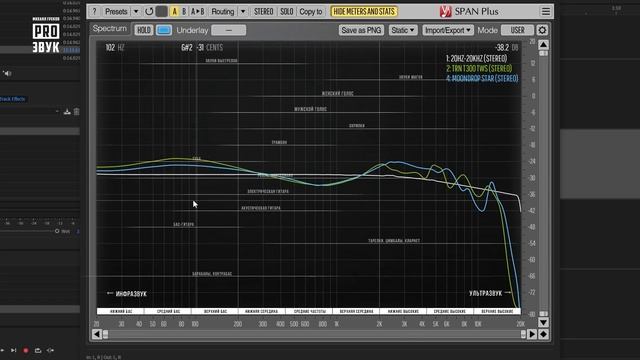The width and height of the screenshot is (640, 360).
Task: Click the speaker mute icon in host
Action: pos(7,73)
